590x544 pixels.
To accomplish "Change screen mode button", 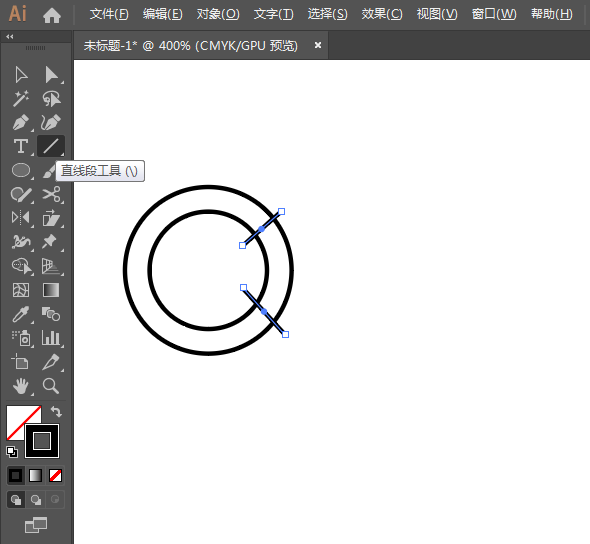I will [36, 525].
